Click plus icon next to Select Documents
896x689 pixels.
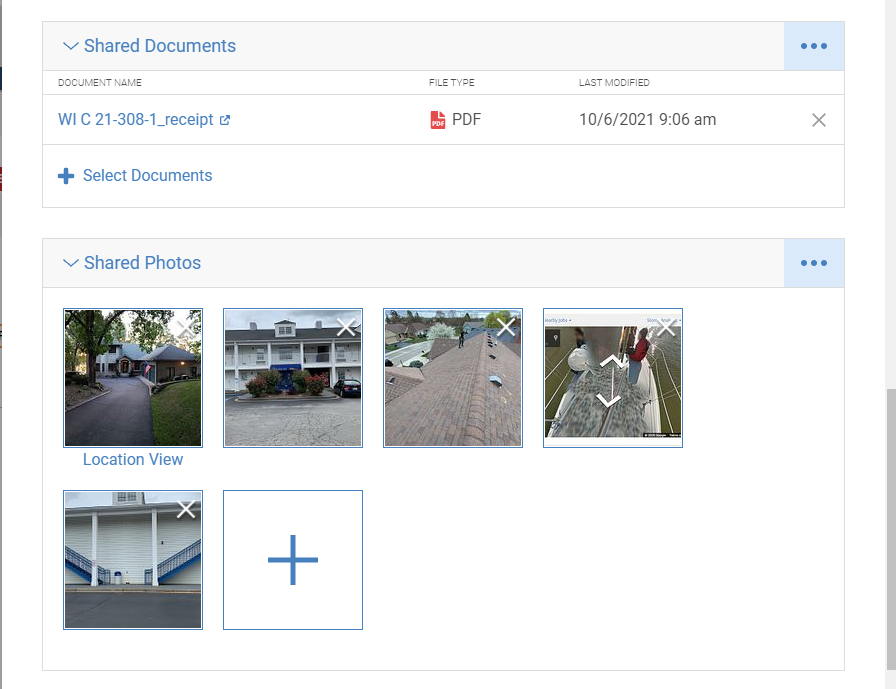(x=66, y=176)
